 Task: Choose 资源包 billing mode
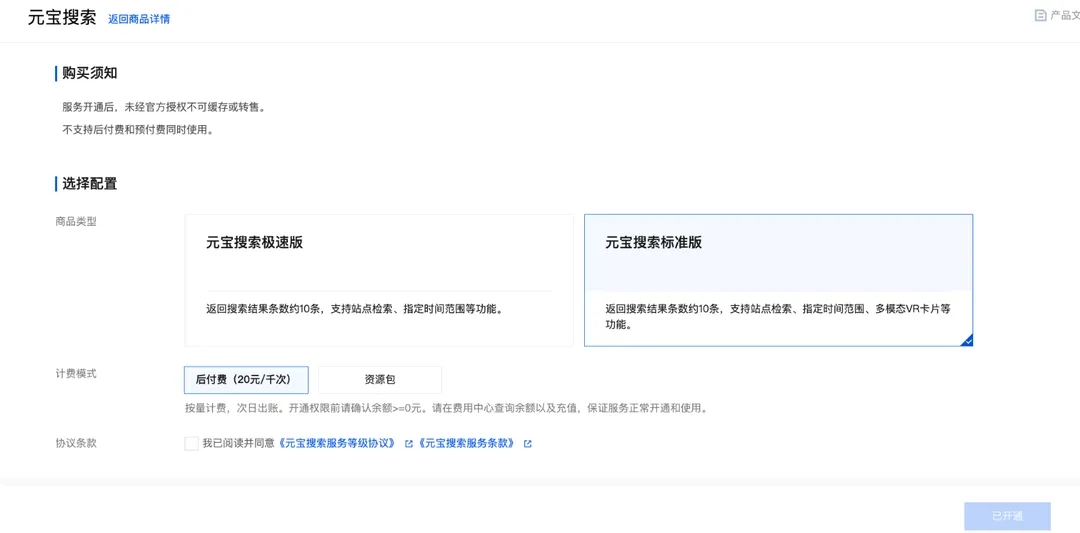[x=380, y=379]
